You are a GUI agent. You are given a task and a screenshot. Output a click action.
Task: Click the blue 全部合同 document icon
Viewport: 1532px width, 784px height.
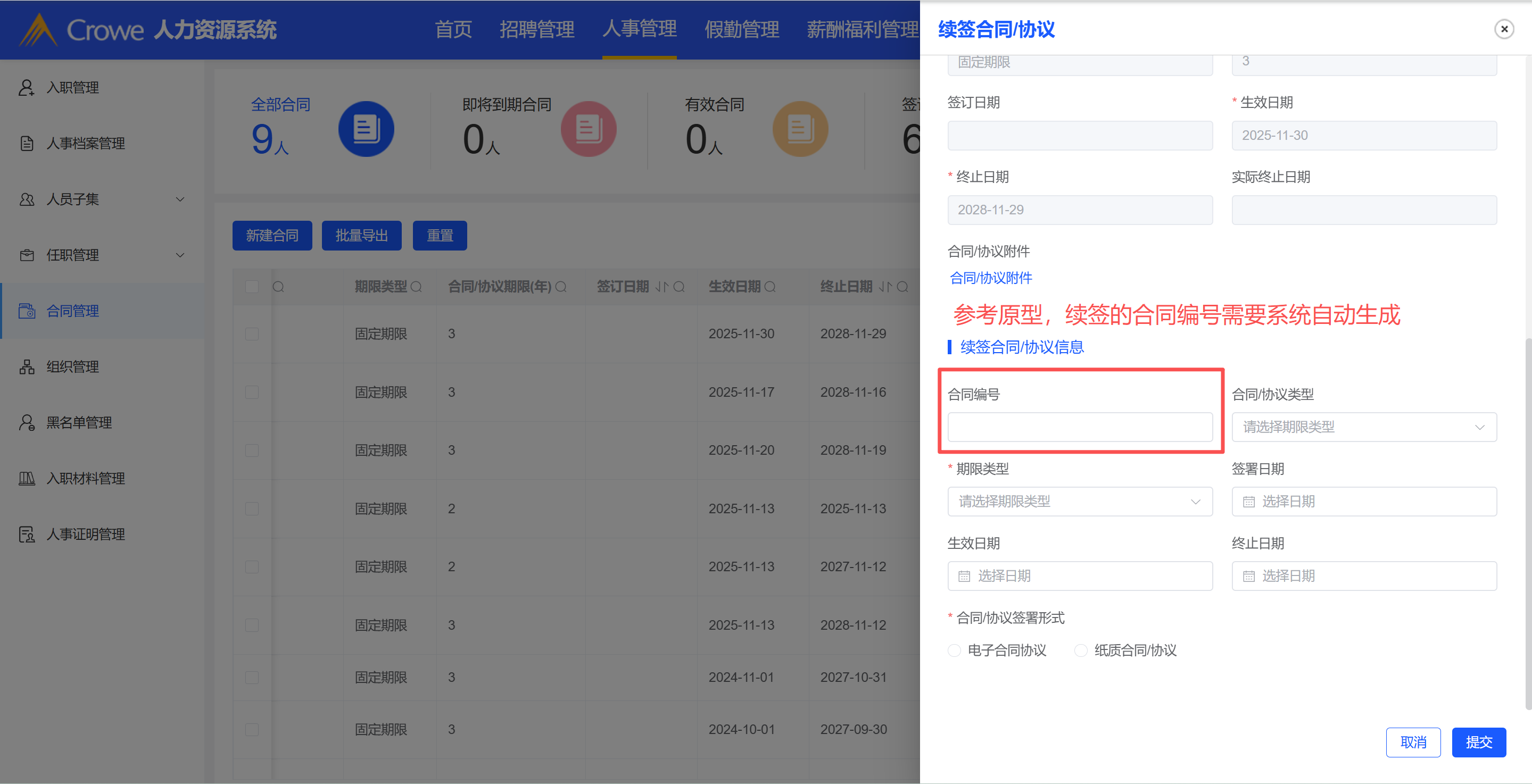tap(366, 129)
